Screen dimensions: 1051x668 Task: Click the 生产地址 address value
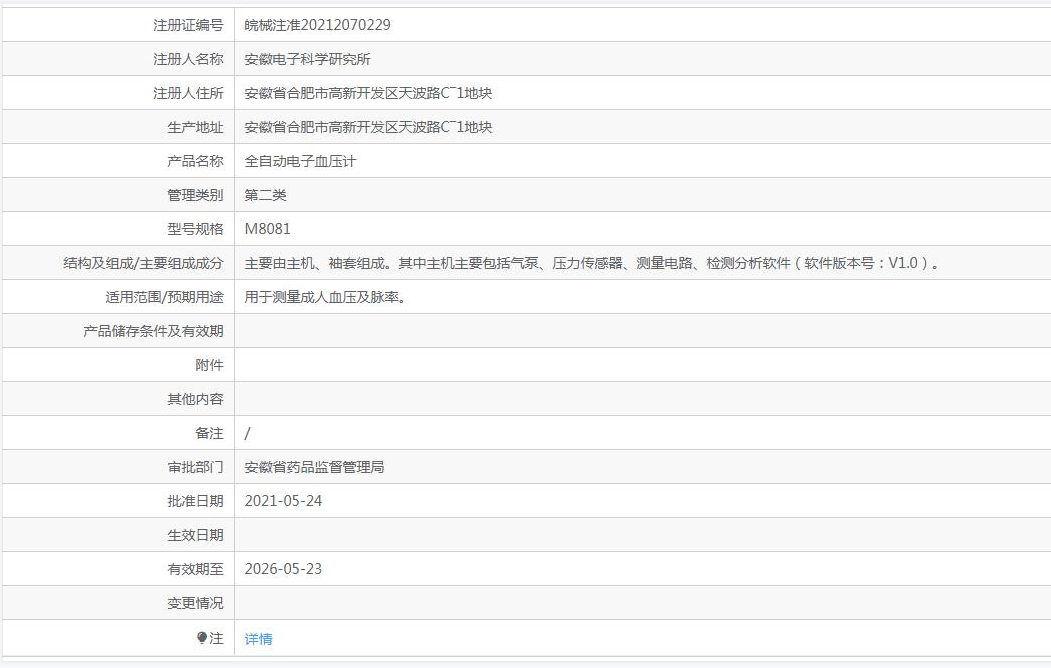click(x=368, y=127)
